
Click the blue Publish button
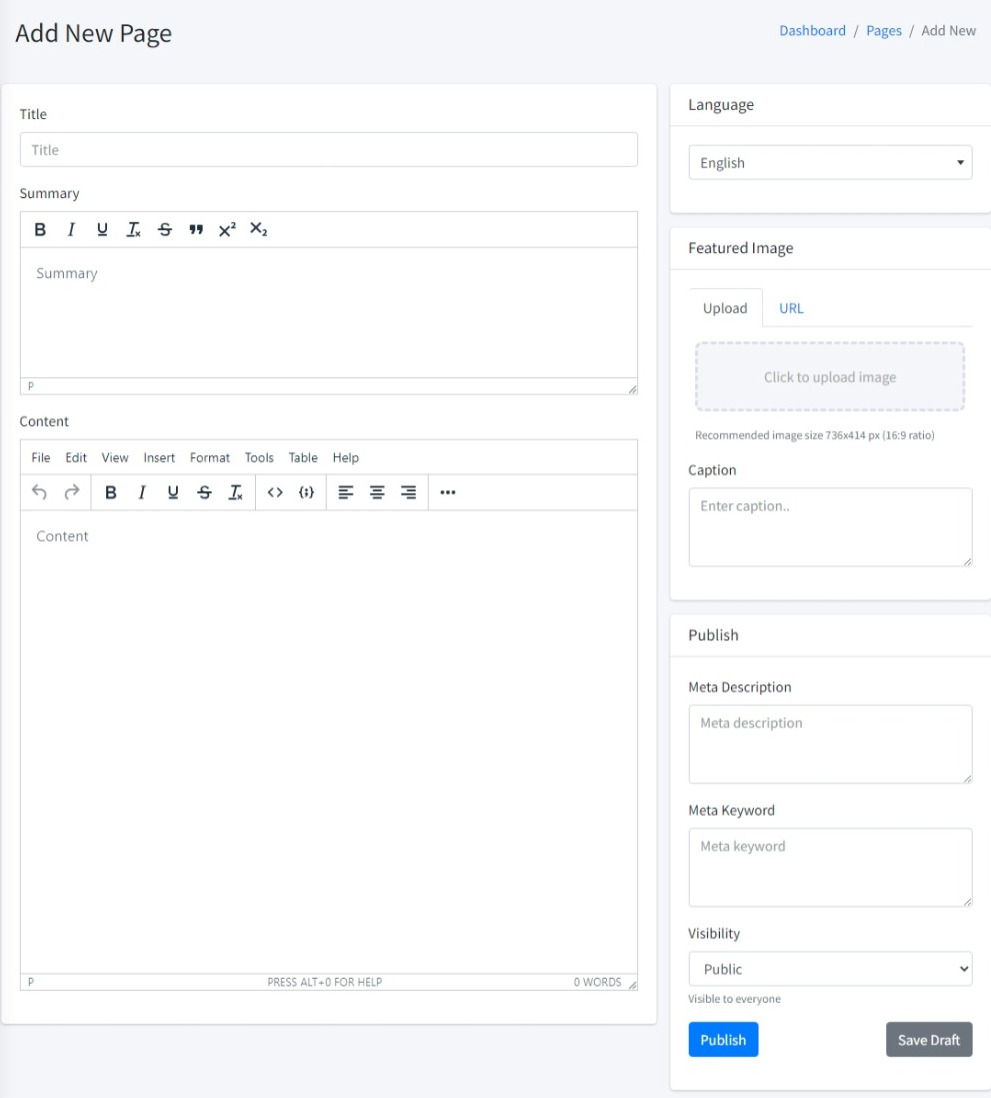(x=723, y=1040)
